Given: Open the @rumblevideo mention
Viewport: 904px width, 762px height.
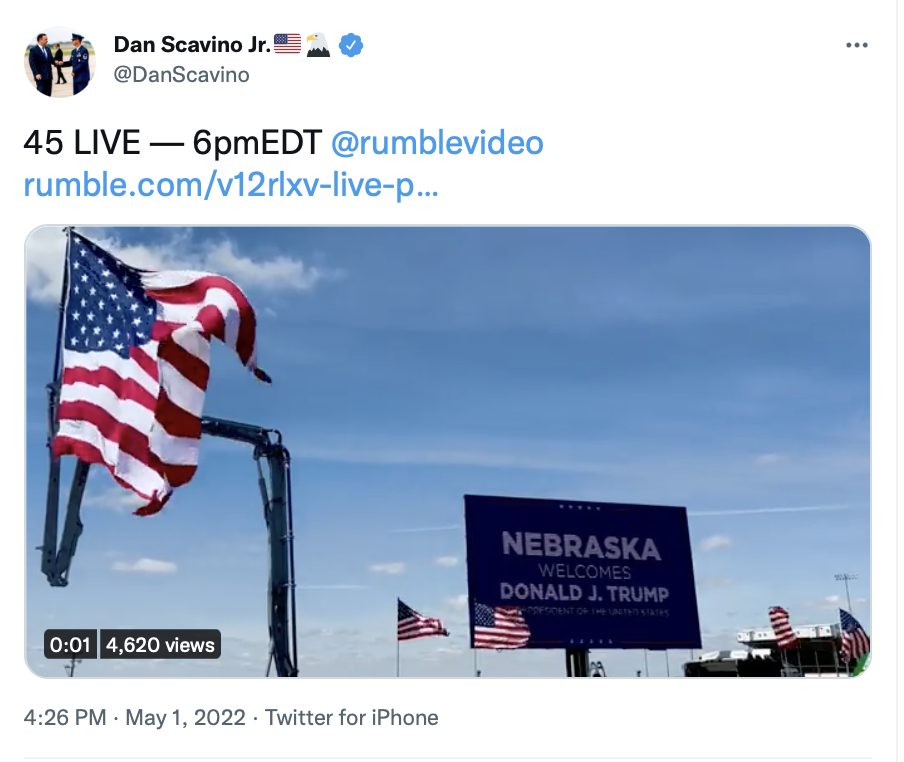Looking at the screenshot, I should [x=437, y=142].
